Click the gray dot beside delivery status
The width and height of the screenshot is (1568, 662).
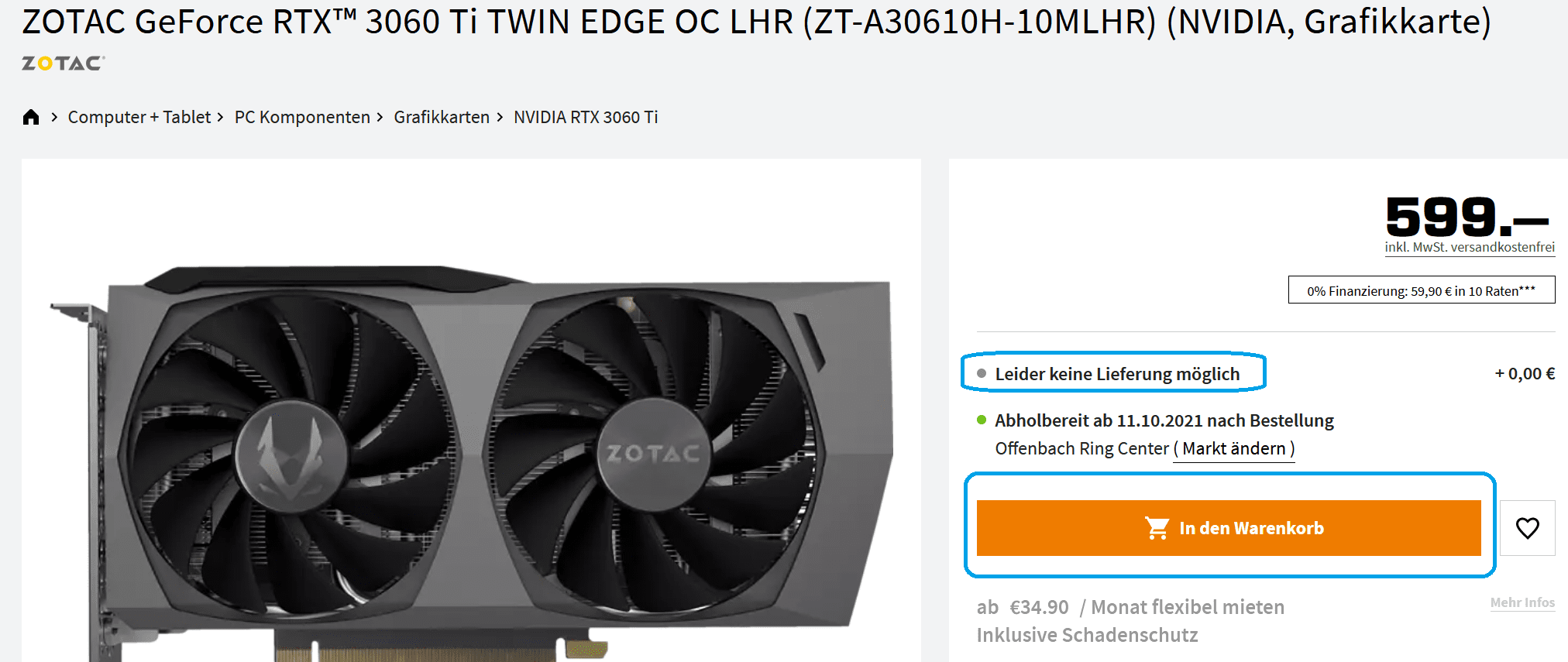(x=982, y=373)
